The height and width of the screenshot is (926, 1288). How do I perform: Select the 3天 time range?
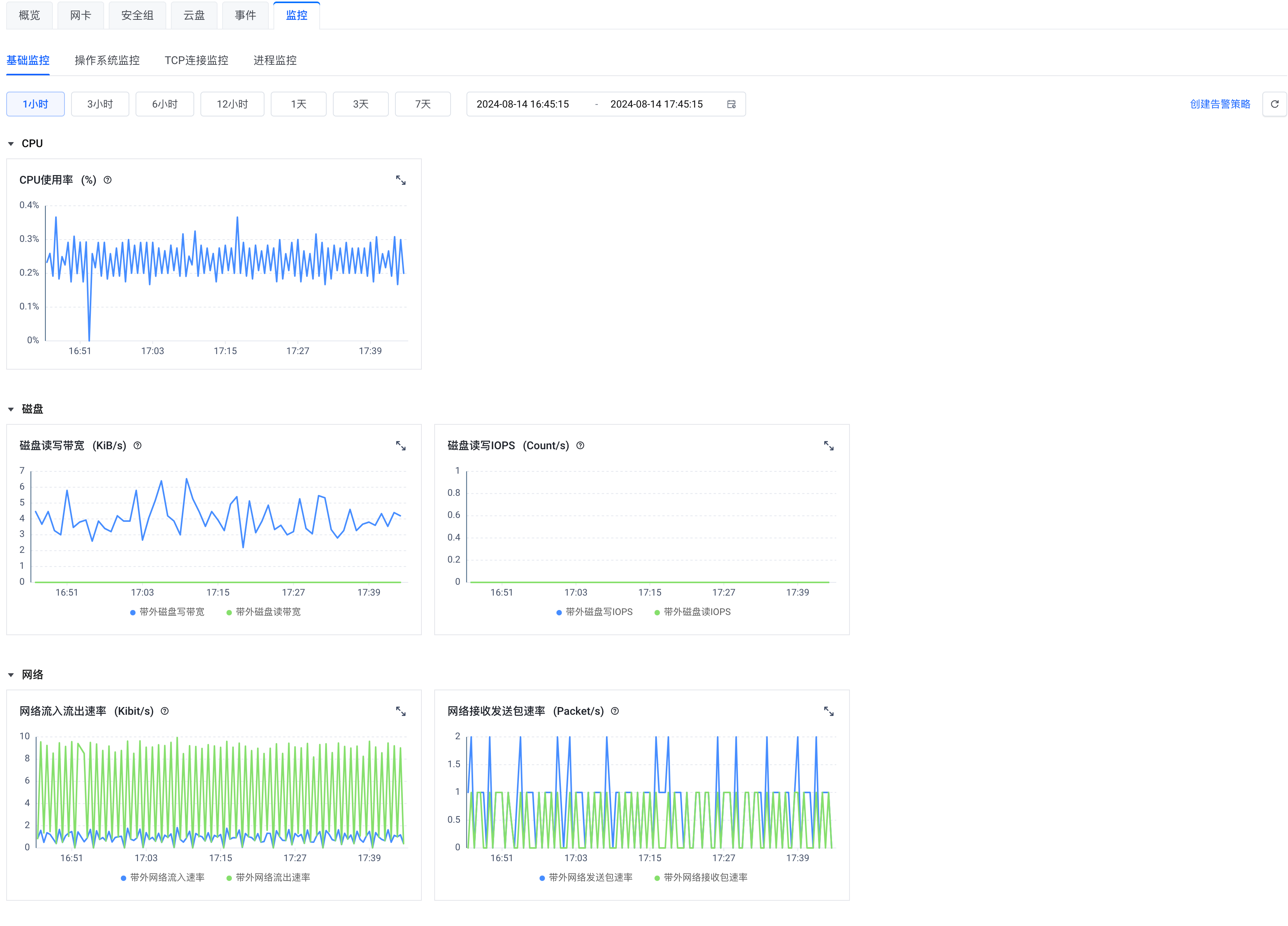pyautogui.click(x=360, y=104)
